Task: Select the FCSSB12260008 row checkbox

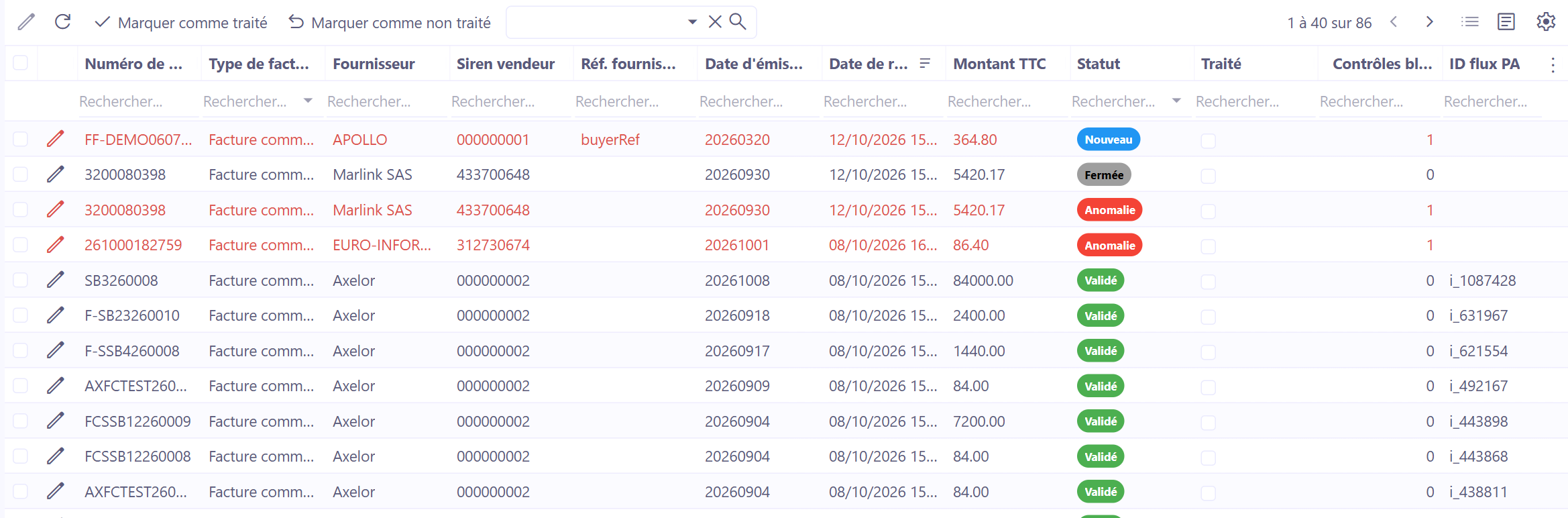Action: (21, 456)
